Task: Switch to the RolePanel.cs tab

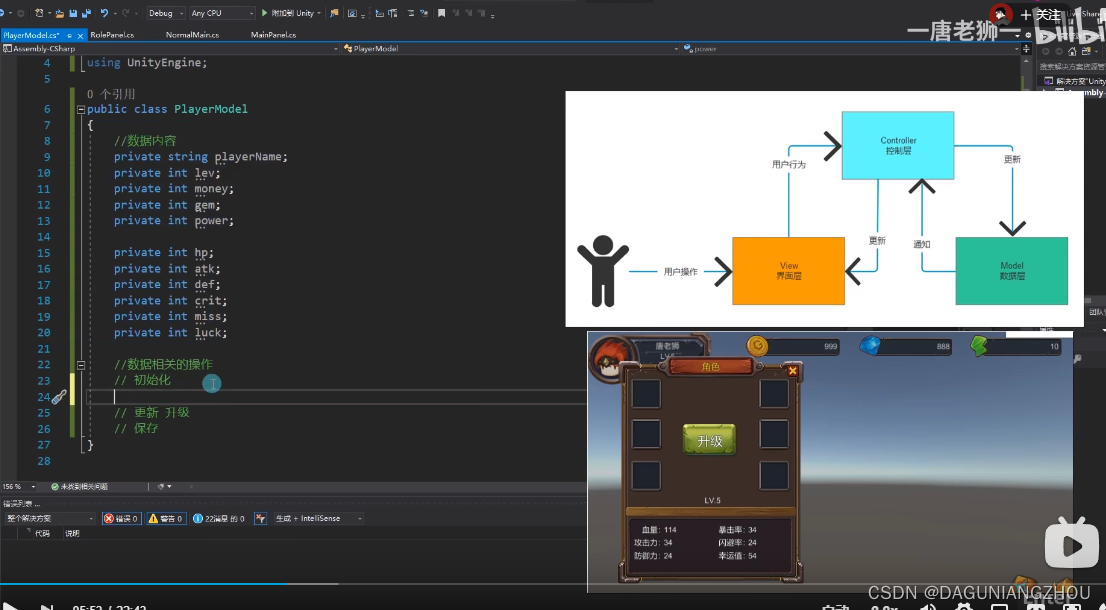Action: [x=112, y=35]
